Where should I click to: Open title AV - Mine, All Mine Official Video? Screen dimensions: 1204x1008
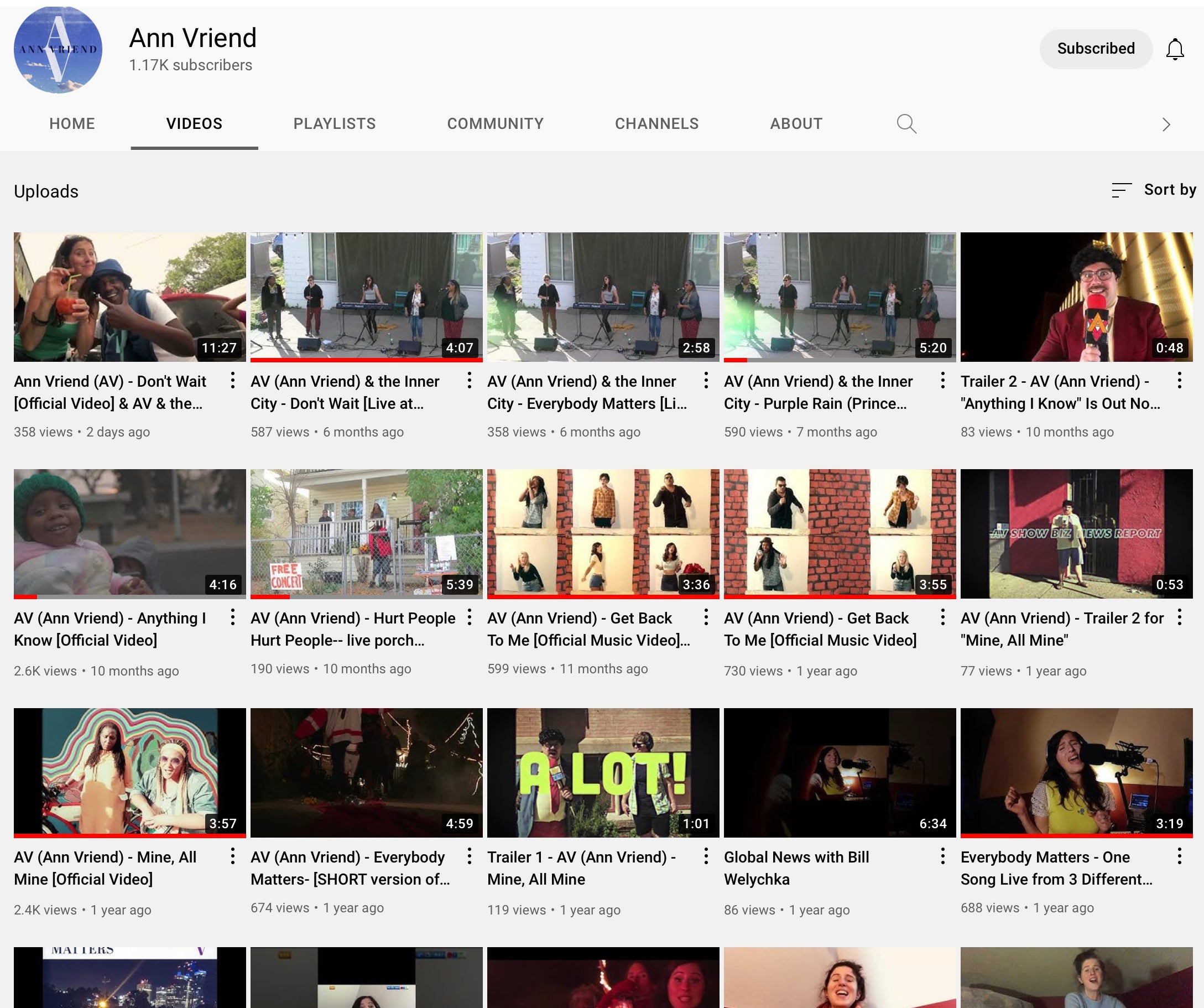tap(106, 869)
